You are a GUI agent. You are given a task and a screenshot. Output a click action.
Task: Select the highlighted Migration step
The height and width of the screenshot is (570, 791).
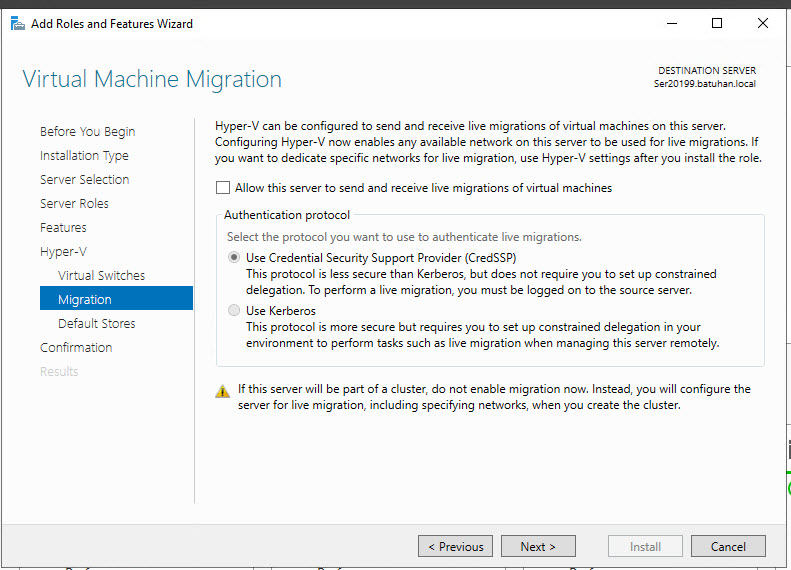(85, 300)
